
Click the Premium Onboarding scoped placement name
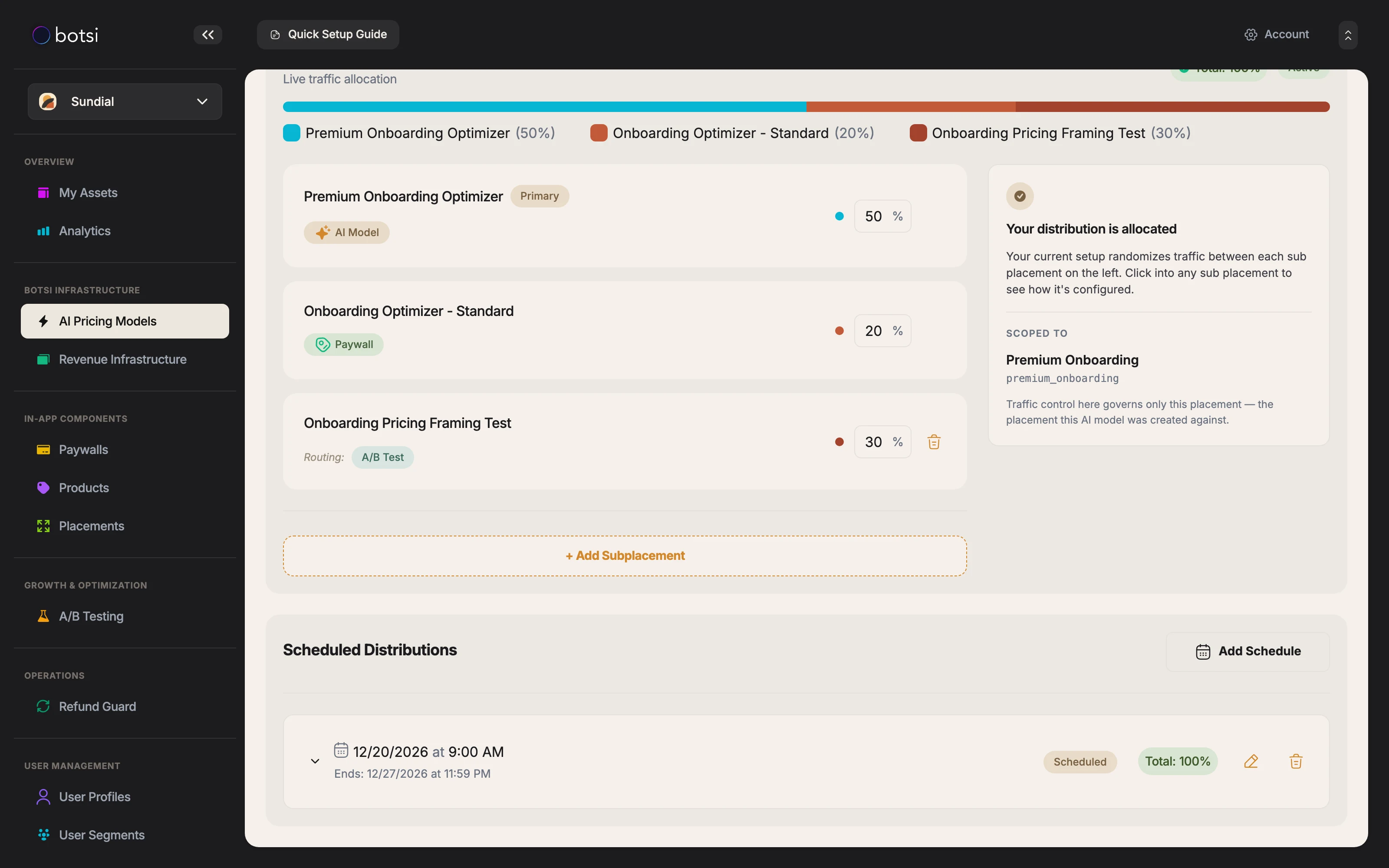tap(1072, 360)
